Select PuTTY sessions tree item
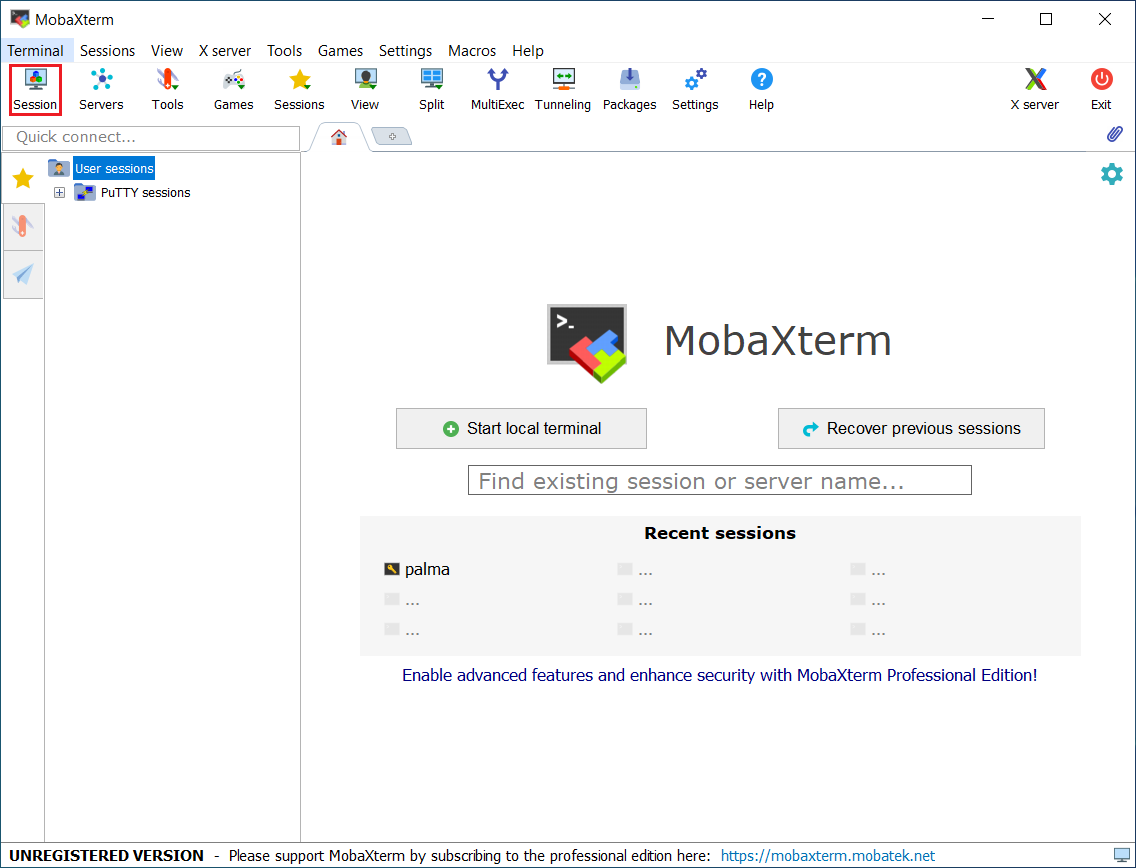 click(145, 193)
